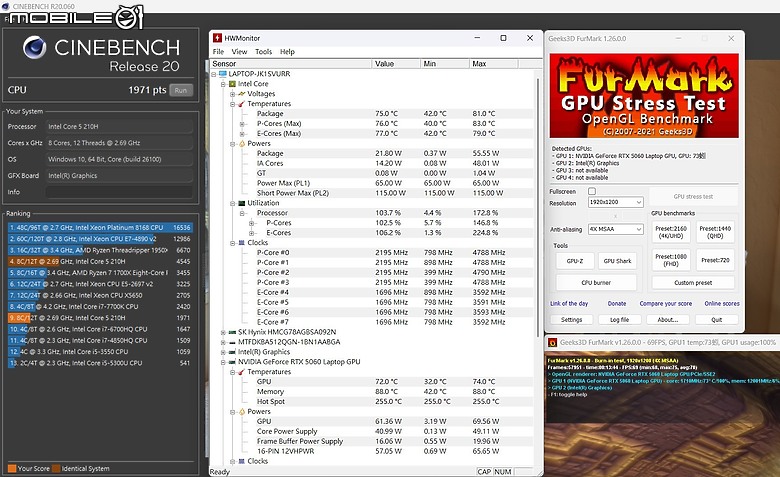Click the Custom preset button

(x=693, y=283)
